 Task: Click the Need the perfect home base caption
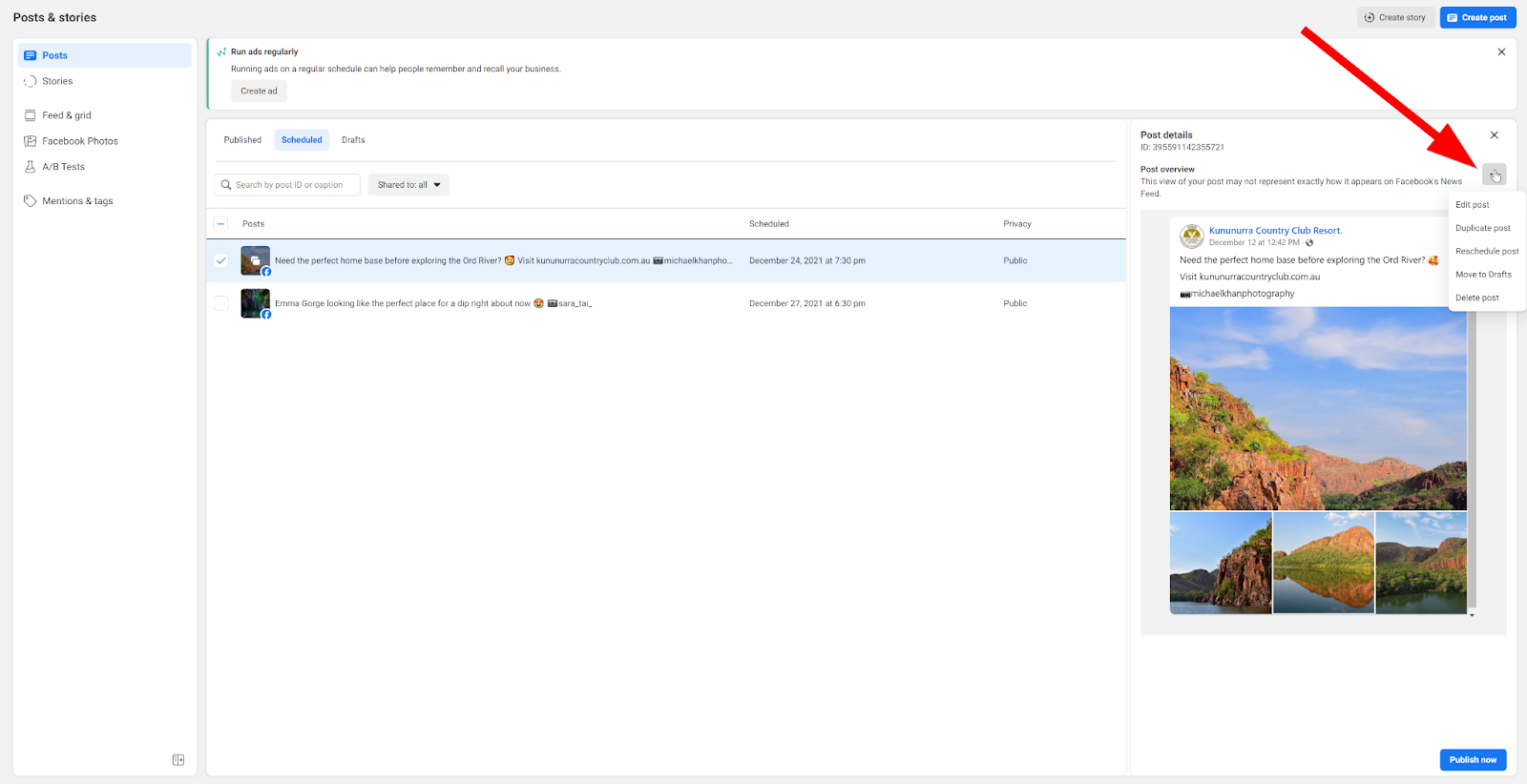click(504, 260)
